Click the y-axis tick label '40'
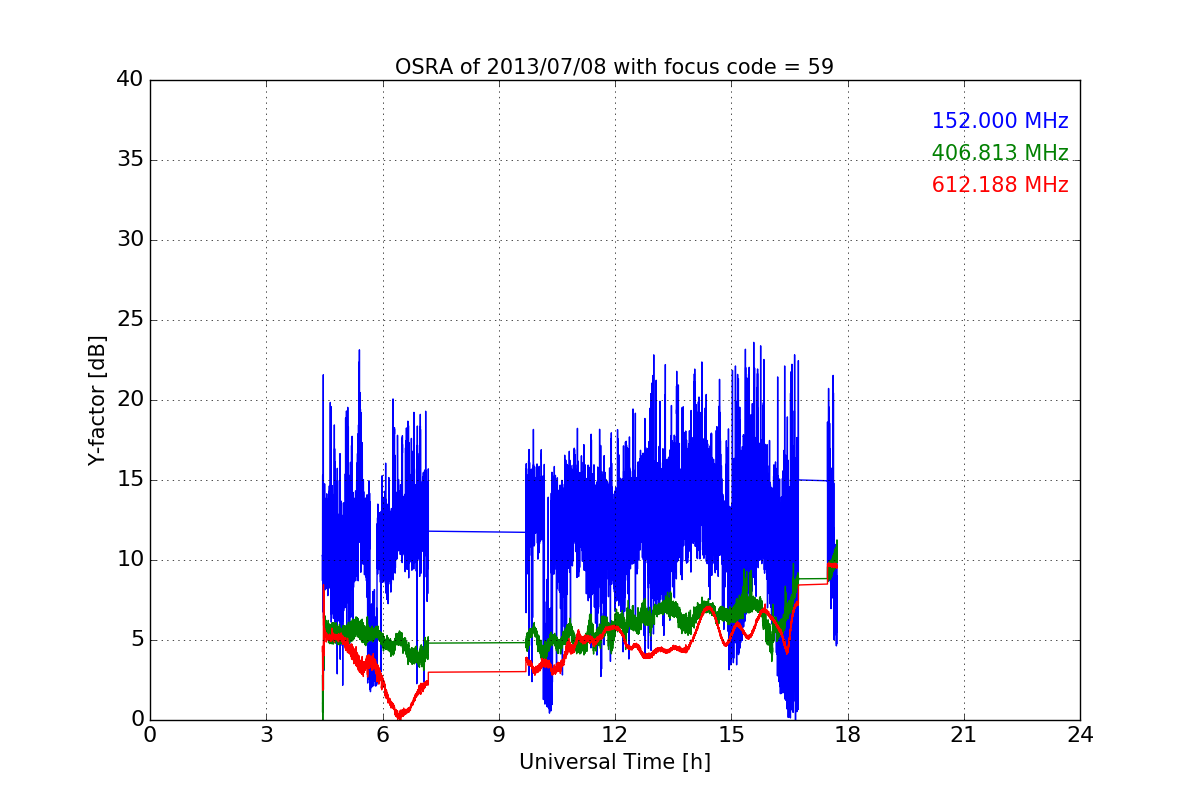The image size is (1200, 800). pyautogui.click(x=130, y=80)
